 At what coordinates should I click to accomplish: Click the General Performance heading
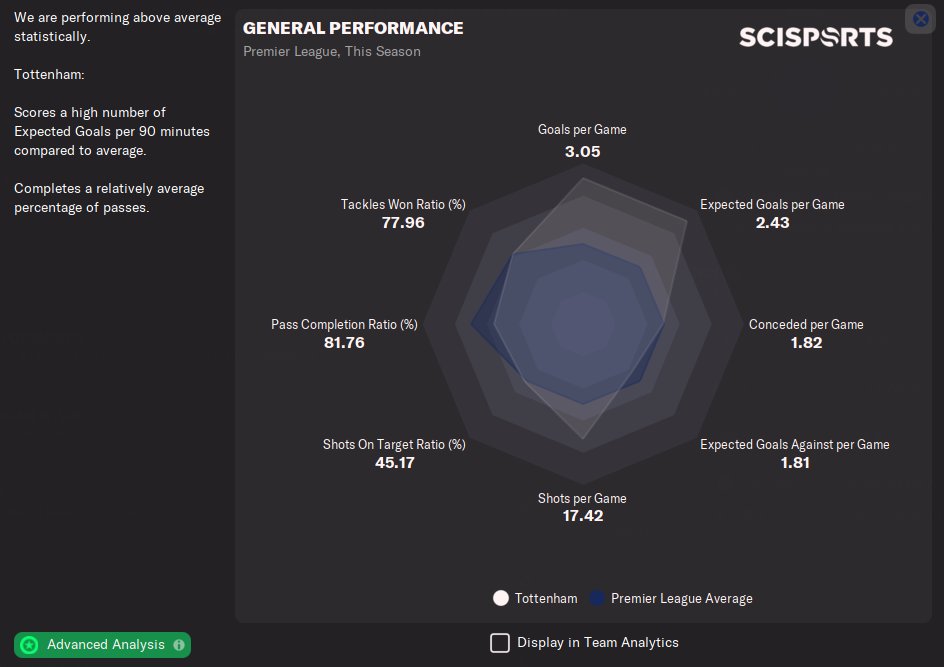[x=353, y=28]
